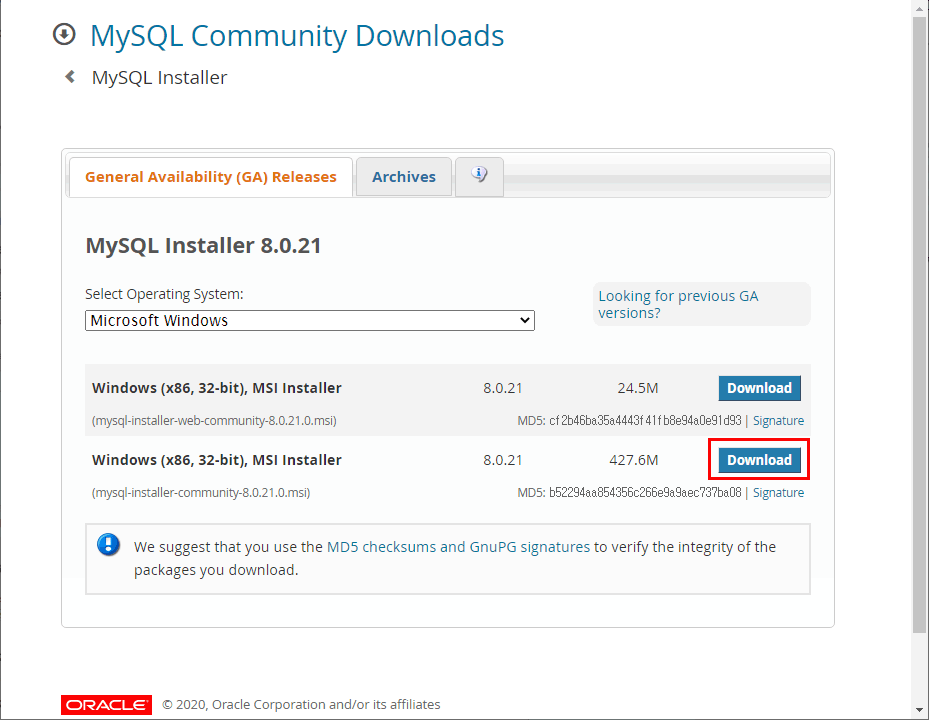Switch to General Availability (GA) Releases tab

point(211,177)
